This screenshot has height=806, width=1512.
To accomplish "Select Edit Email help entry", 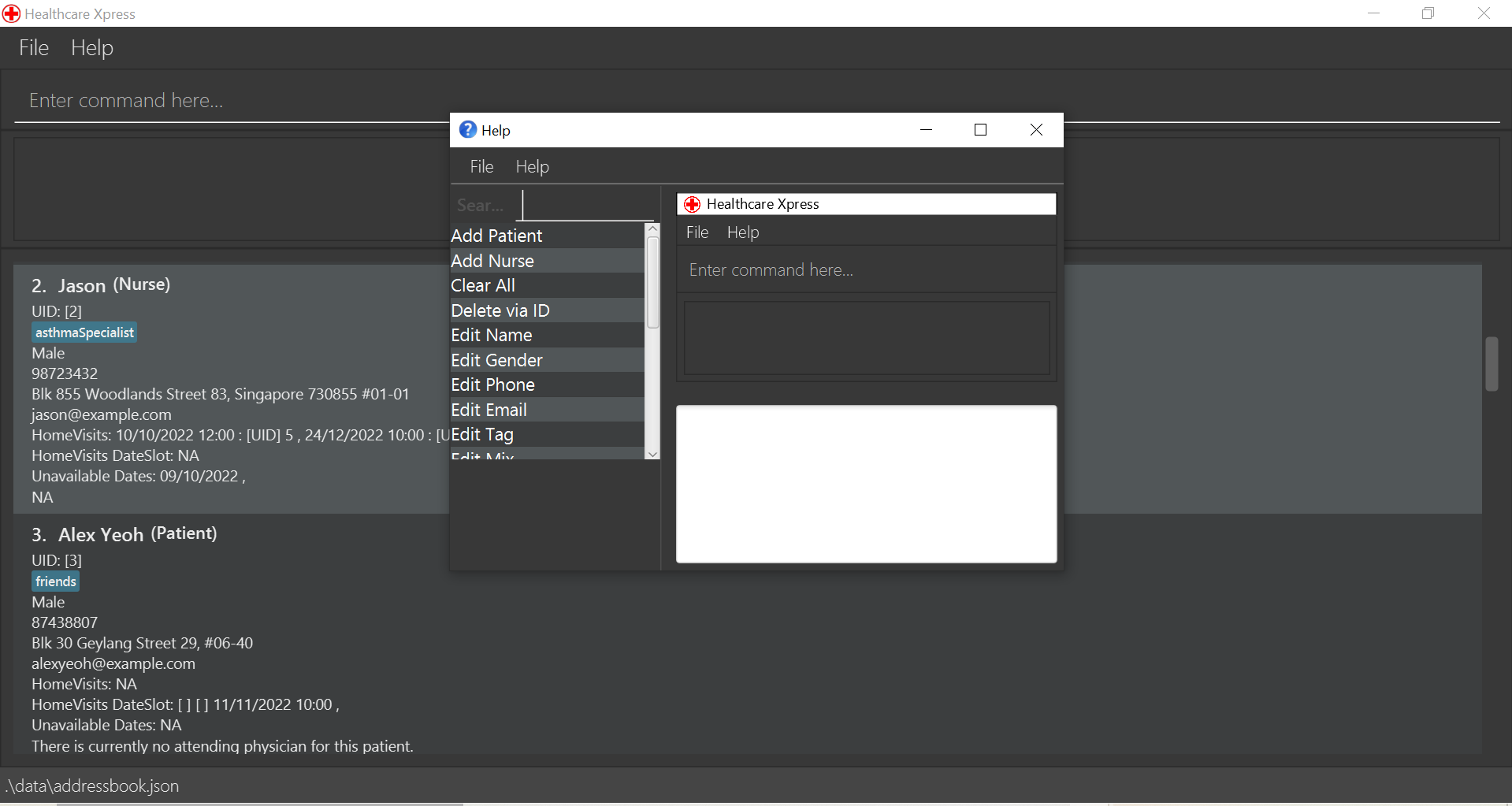I will [548, 410].
